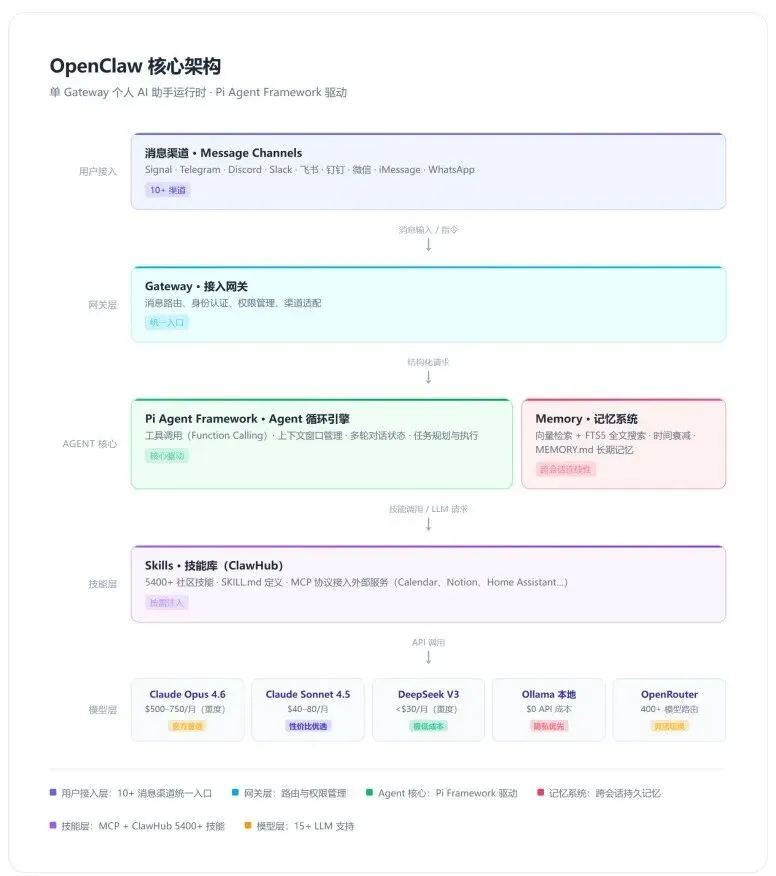Click the 性价比优选 badge under Claude Sonnet
Screen dimensions: 776x876
coord(308,726)
